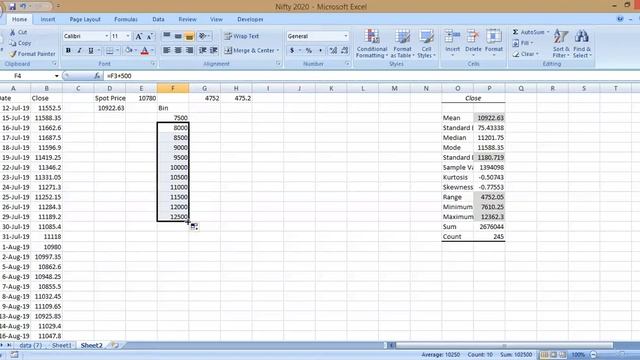Open the Calibri font name dropdown
The width and height of the screenshot is (640, 360).
click(107, 36)
